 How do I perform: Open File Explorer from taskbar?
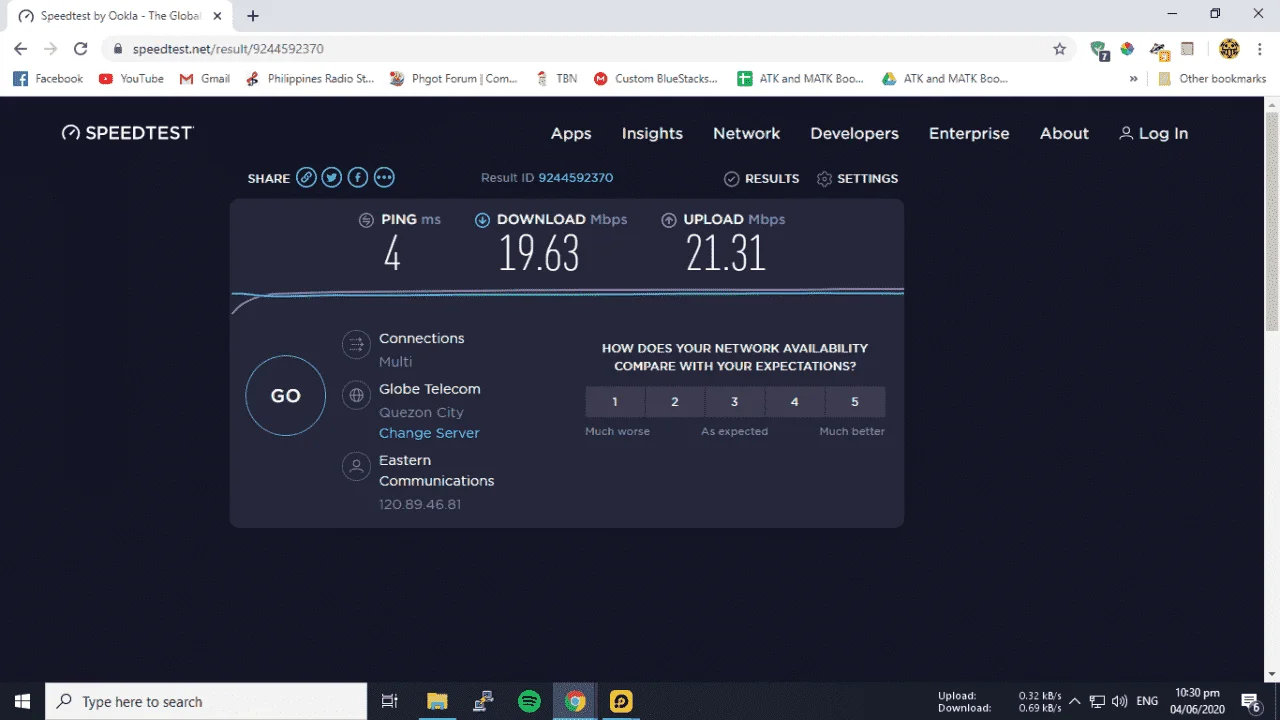pos(437,701)
